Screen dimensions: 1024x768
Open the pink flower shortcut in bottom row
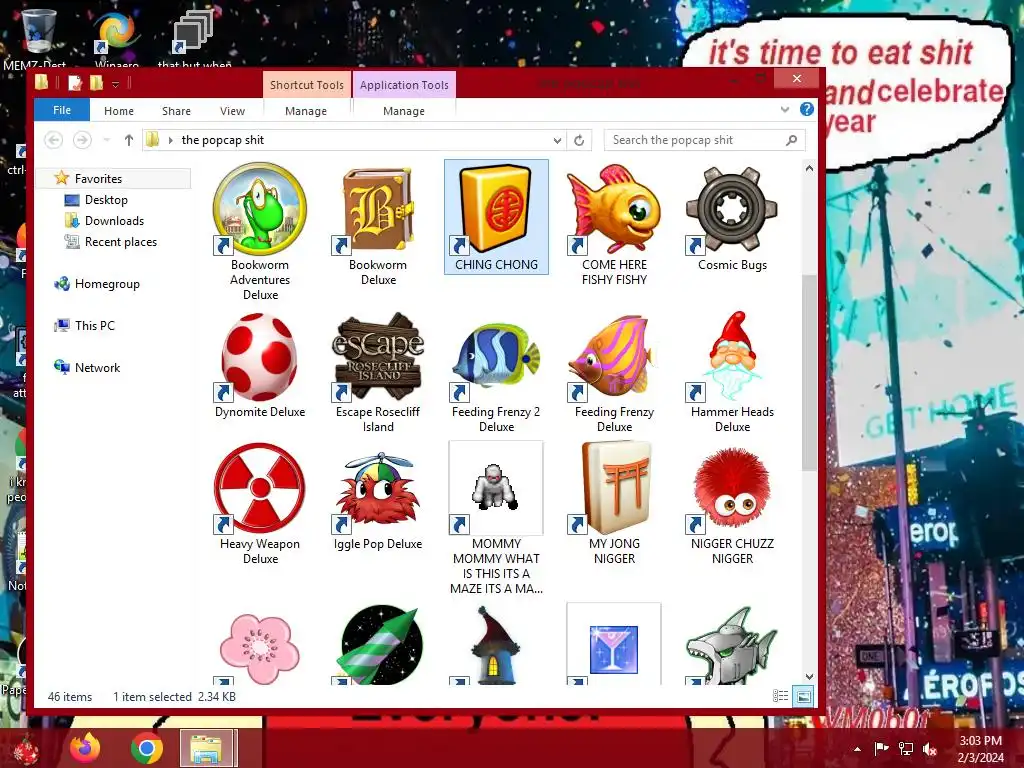(260, 647)
